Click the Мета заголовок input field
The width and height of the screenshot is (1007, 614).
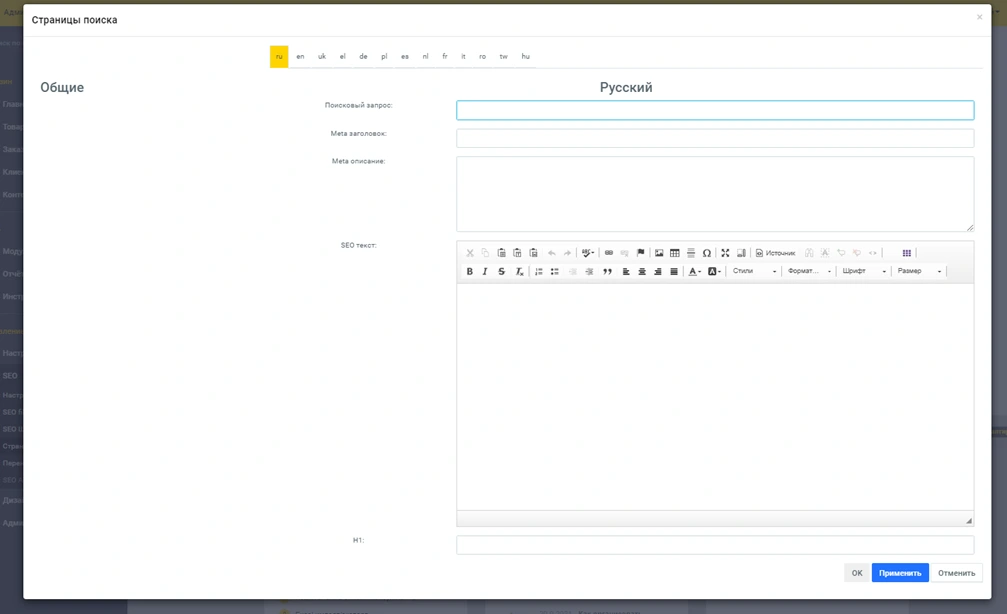pos(715,138)
